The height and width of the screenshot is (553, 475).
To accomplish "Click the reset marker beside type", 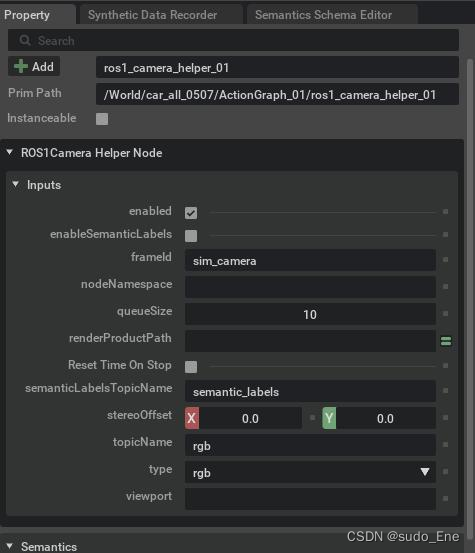I will [x=445, y=472].
